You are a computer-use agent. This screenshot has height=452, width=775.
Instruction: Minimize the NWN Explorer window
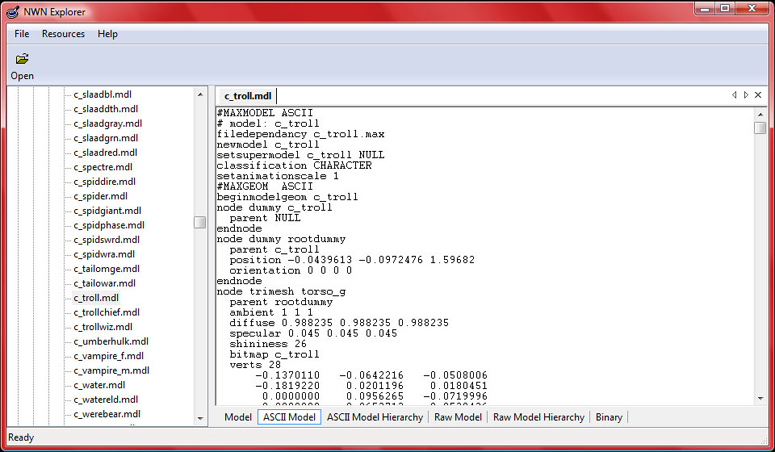point(705,8)
